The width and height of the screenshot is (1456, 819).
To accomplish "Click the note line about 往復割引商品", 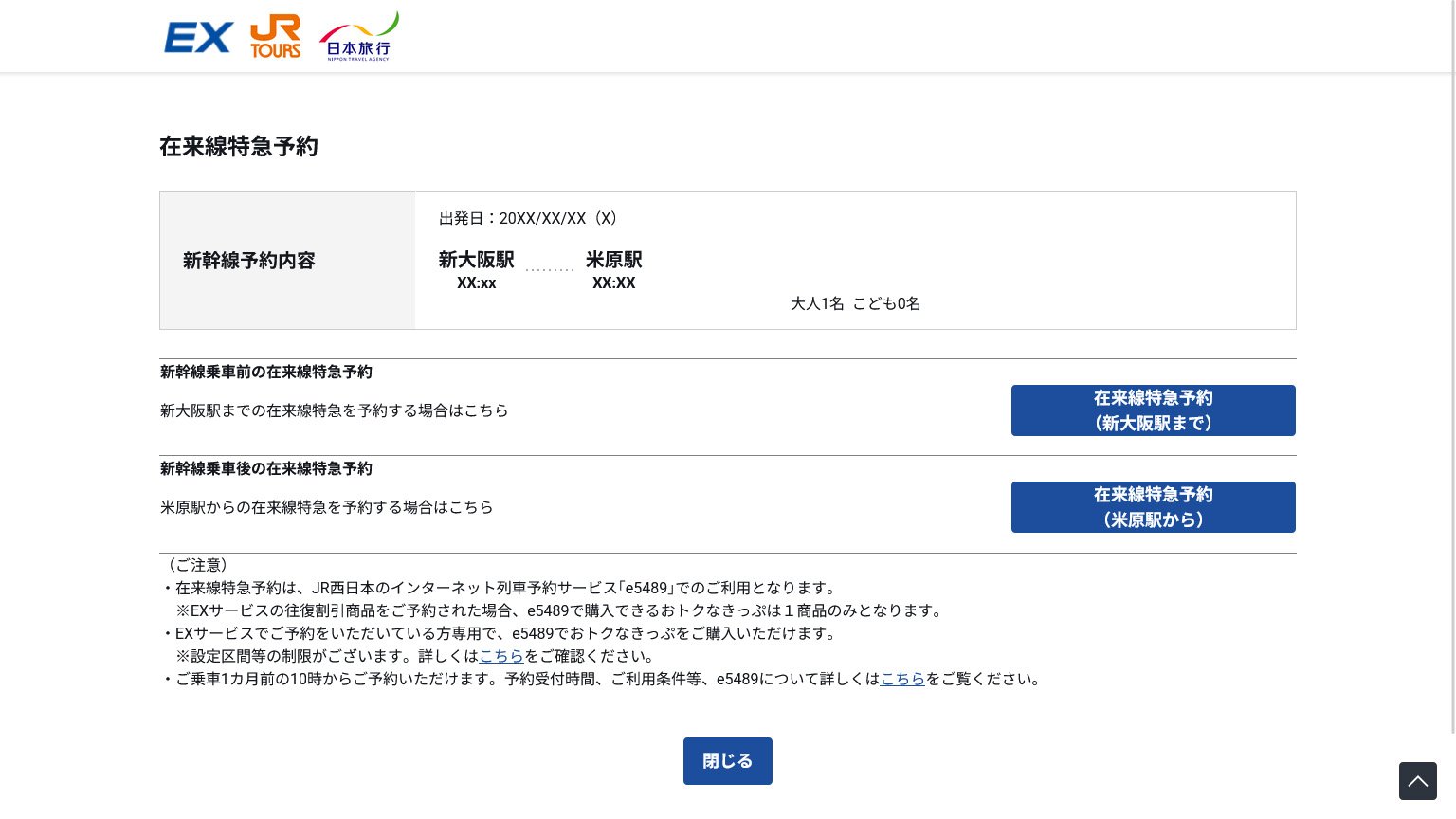I will tap(561, 610).
